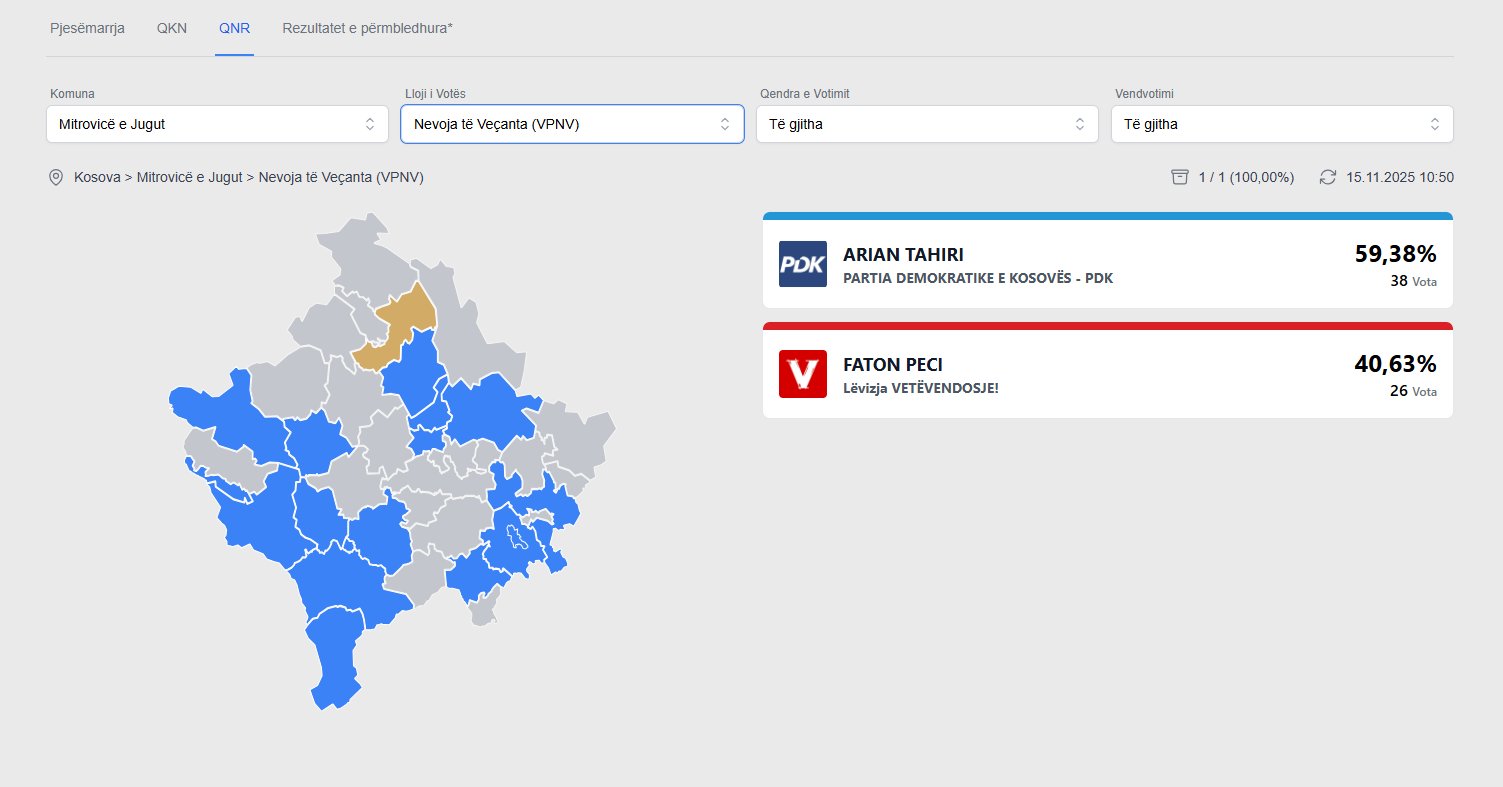Switch to the QKN tab
The width and height of the screenshot is (1503, 787).
(172, 28)
